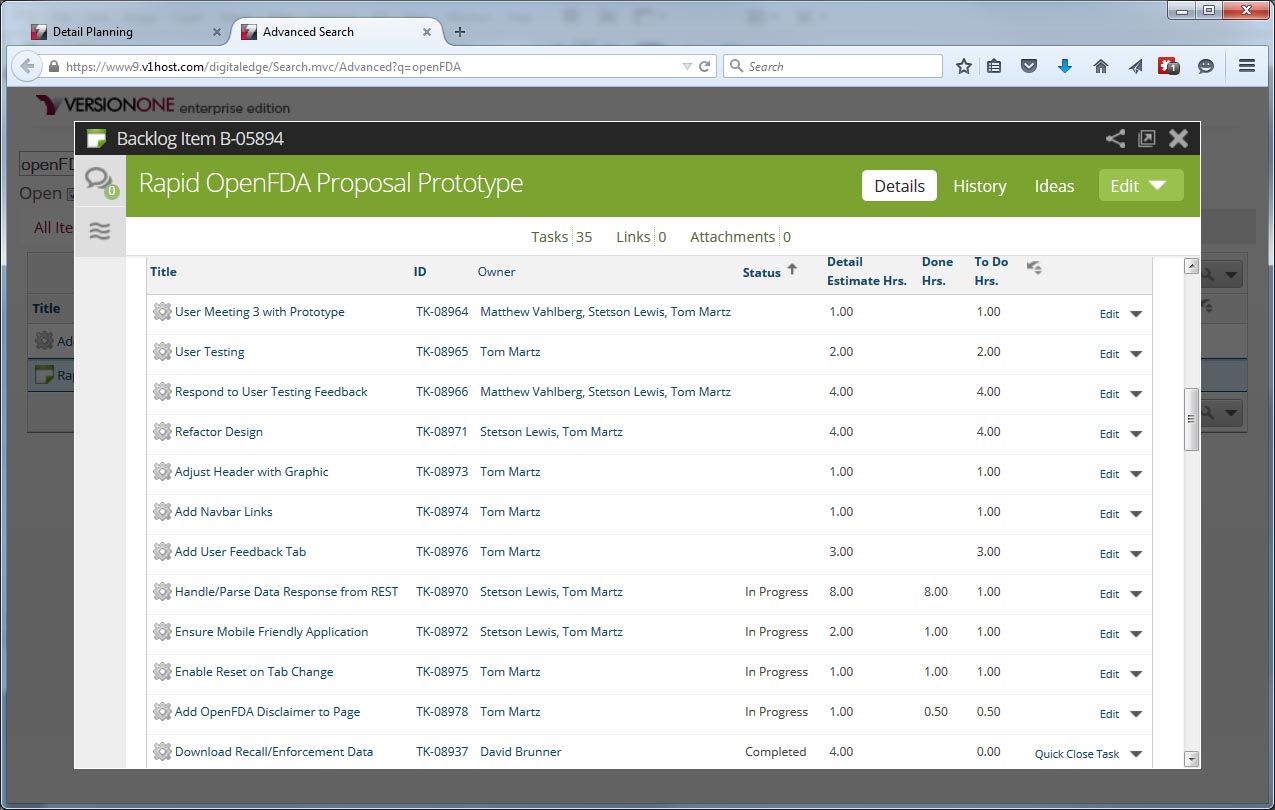Click Edit link for User Meeting 3 row
The width and height of the screenshot is (1275, 810).
(x=1109, y=314)
